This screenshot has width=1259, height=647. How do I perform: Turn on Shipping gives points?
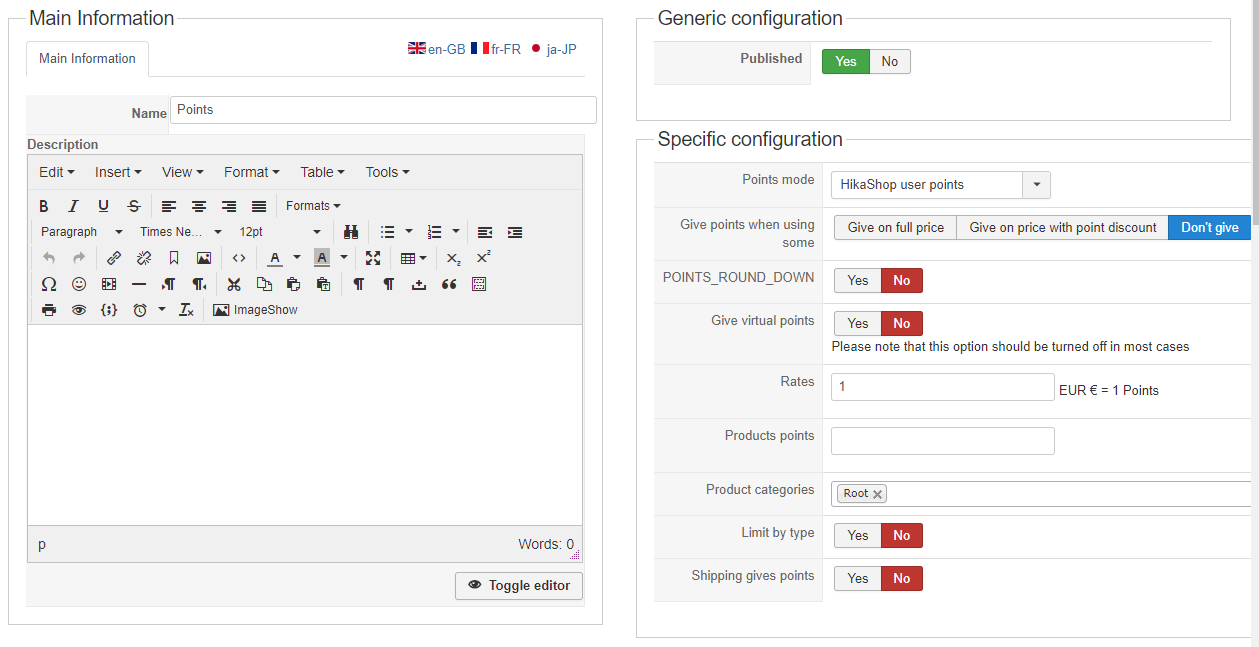click(857, 579)
